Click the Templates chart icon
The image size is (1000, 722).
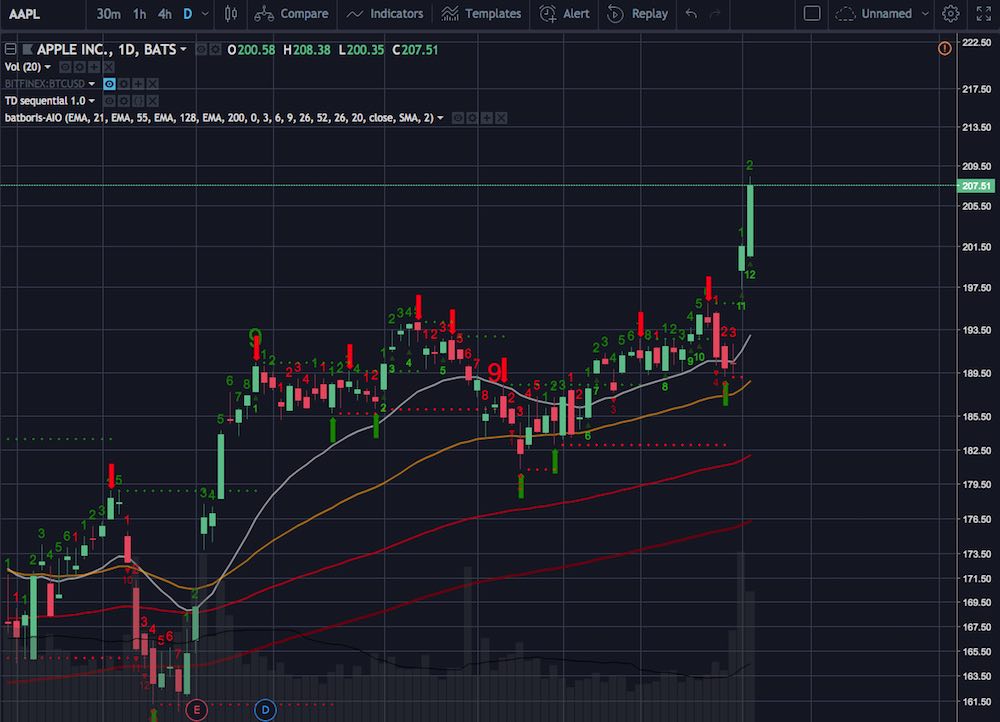pos(450,13)
